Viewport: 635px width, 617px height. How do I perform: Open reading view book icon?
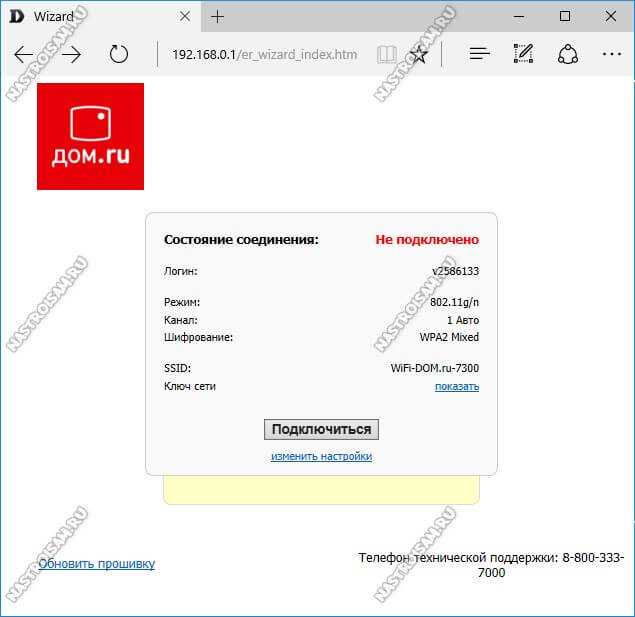386,54
